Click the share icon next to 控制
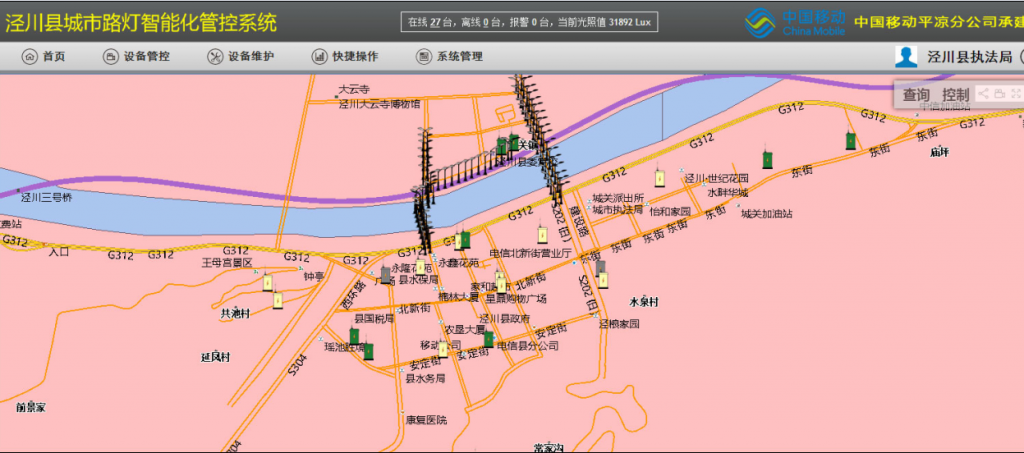1024x453 pixels. (983, 94)
